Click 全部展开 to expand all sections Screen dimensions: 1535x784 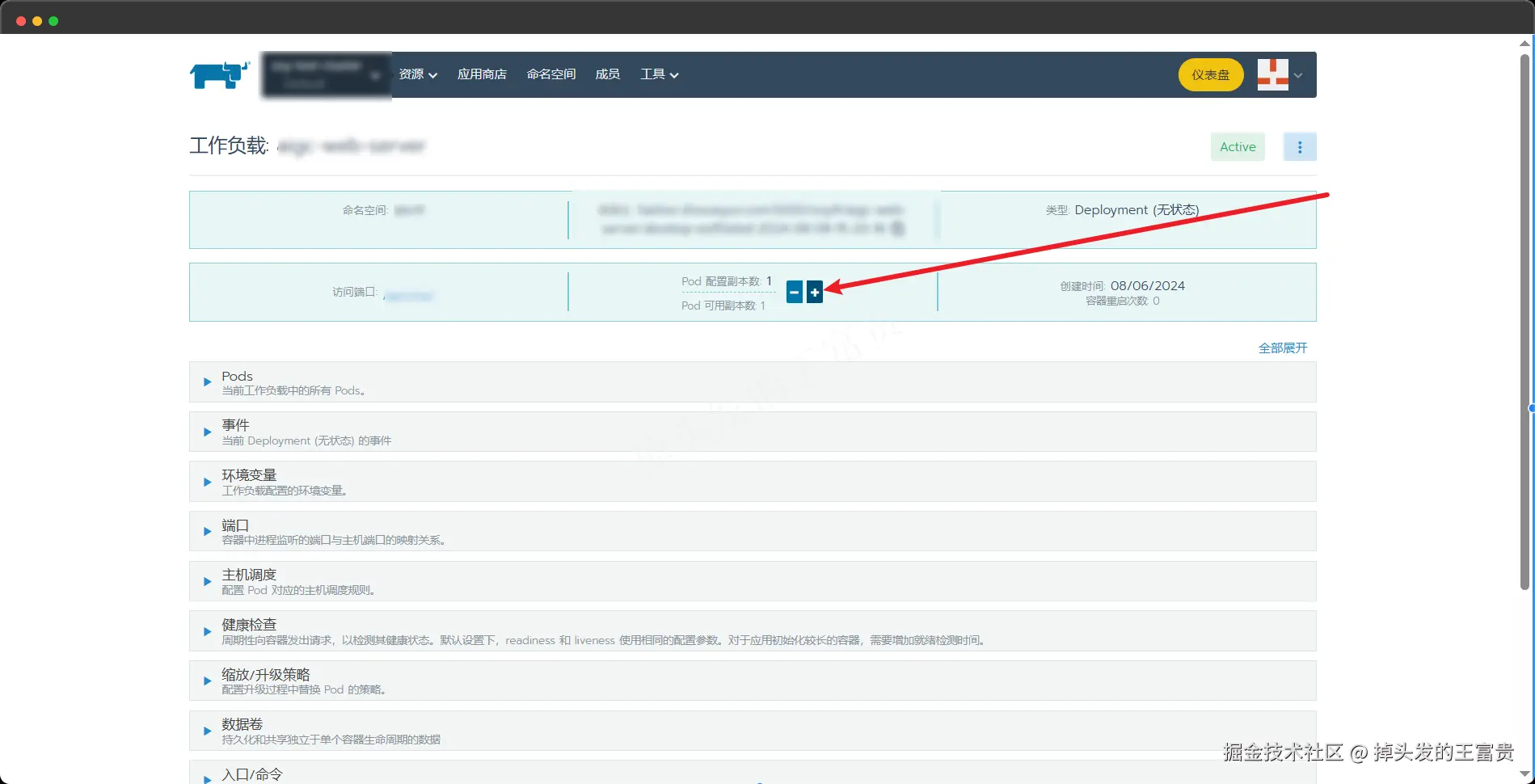1283,348
